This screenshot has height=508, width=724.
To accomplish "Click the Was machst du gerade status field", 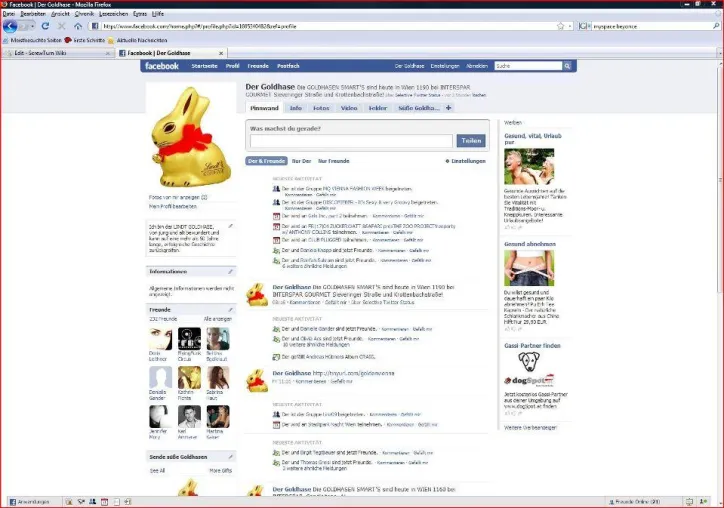I will coord(351,141).
